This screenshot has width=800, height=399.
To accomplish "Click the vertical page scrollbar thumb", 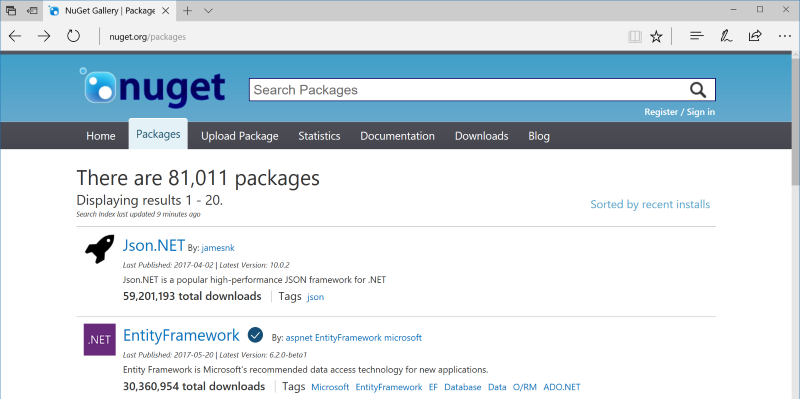I will tap(795, 122).
